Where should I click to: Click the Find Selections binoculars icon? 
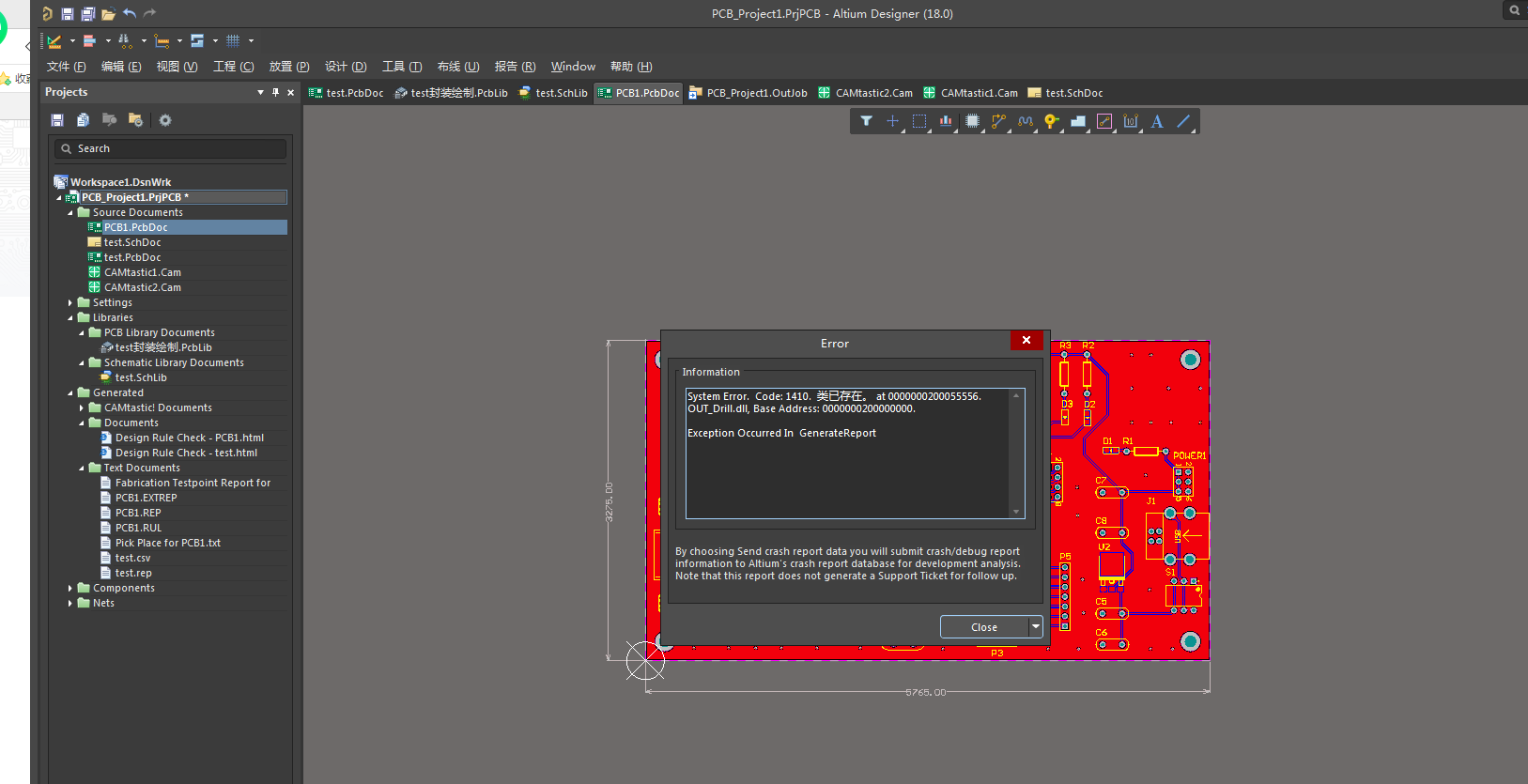125,41
